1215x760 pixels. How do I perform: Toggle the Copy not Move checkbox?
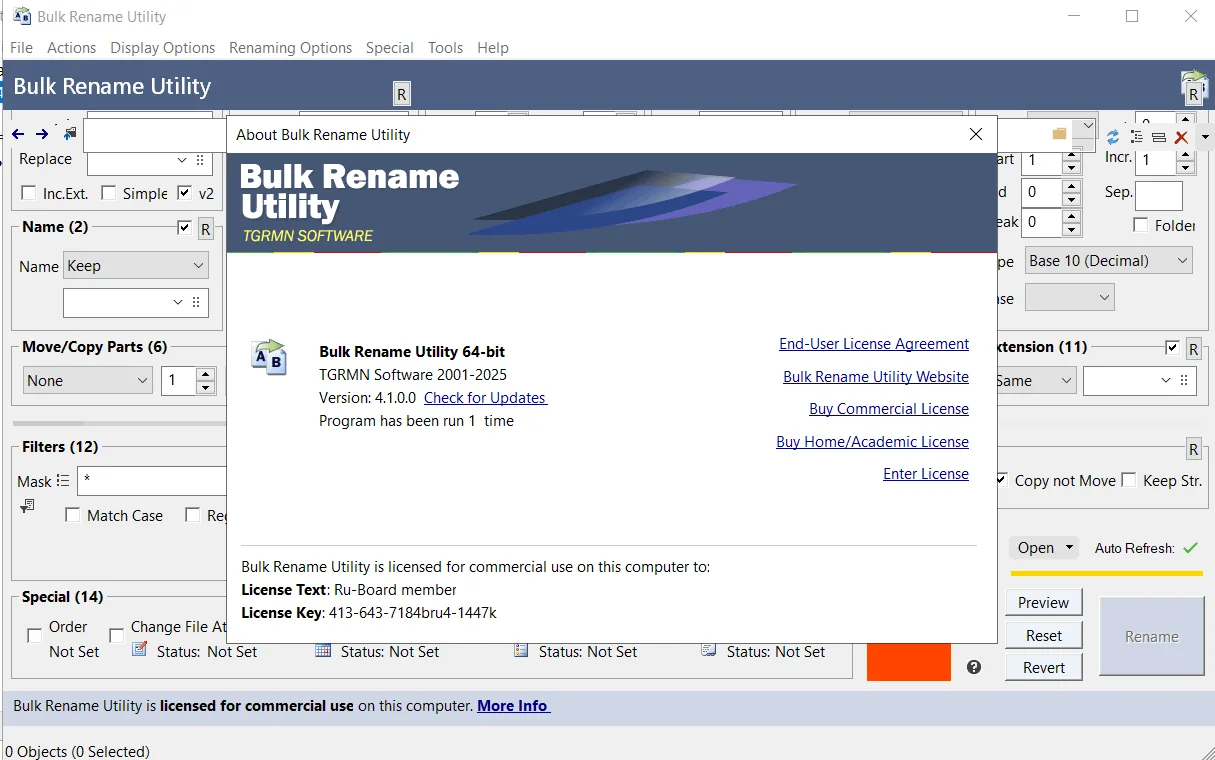click(x=1001, y=480)
